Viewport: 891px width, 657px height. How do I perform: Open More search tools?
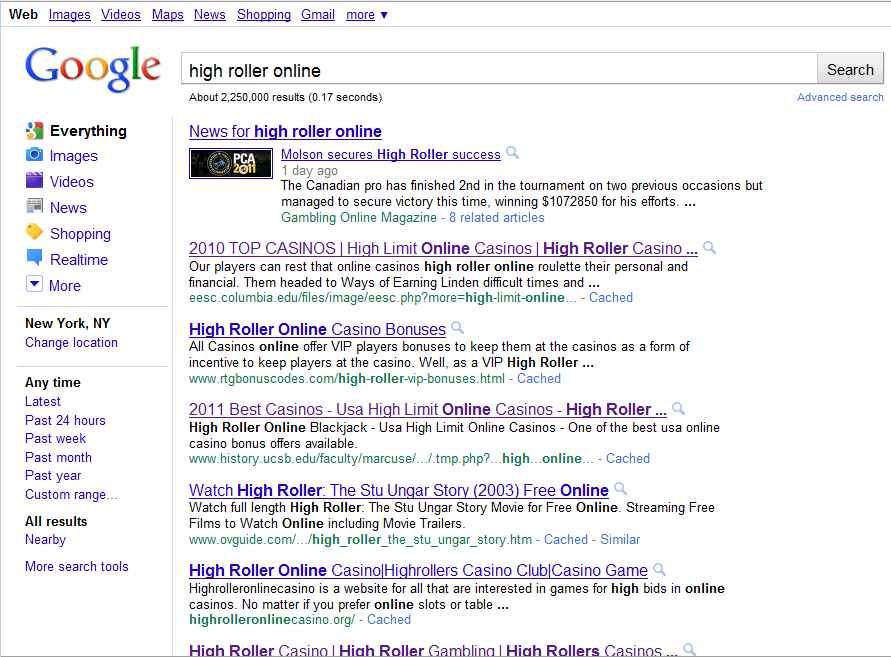[x=77, y=567]
